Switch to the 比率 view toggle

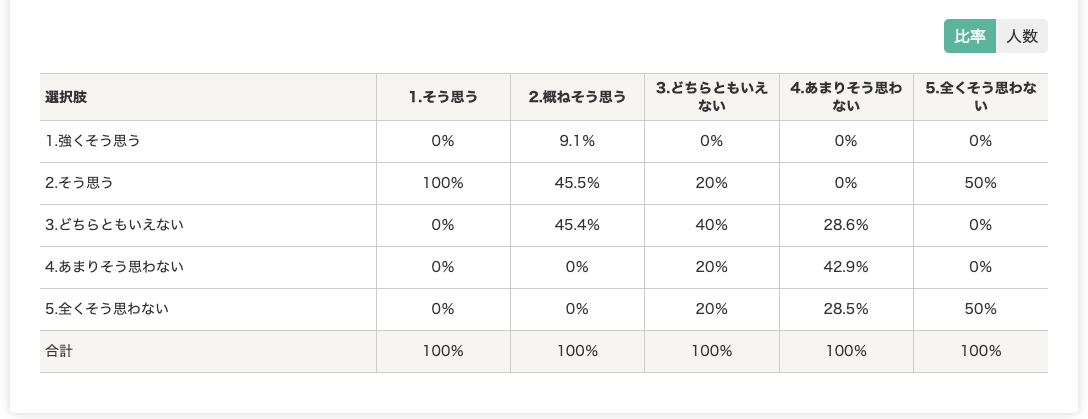pyautogui.click(x=970, y=36)
